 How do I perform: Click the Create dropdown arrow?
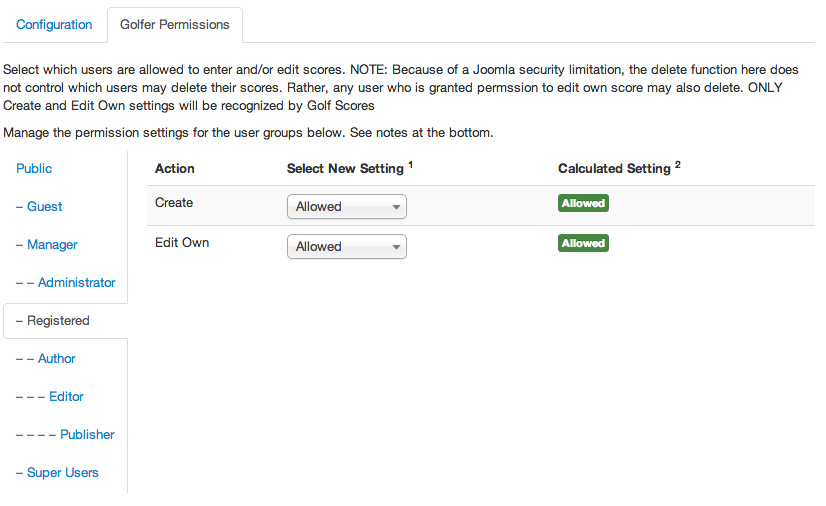(x=396, y=207)
